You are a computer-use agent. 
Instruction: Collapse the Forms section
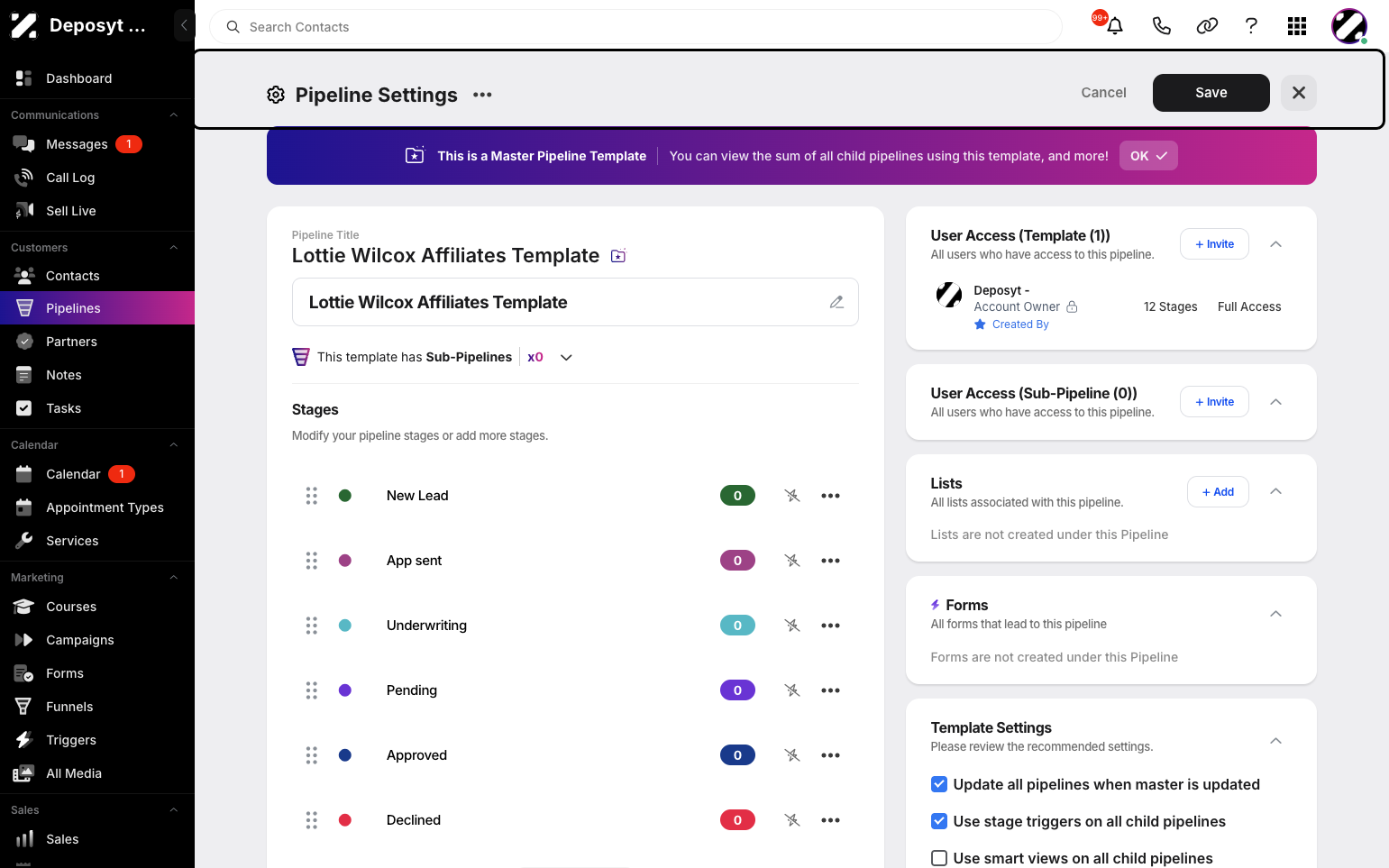coord(1275,614)
